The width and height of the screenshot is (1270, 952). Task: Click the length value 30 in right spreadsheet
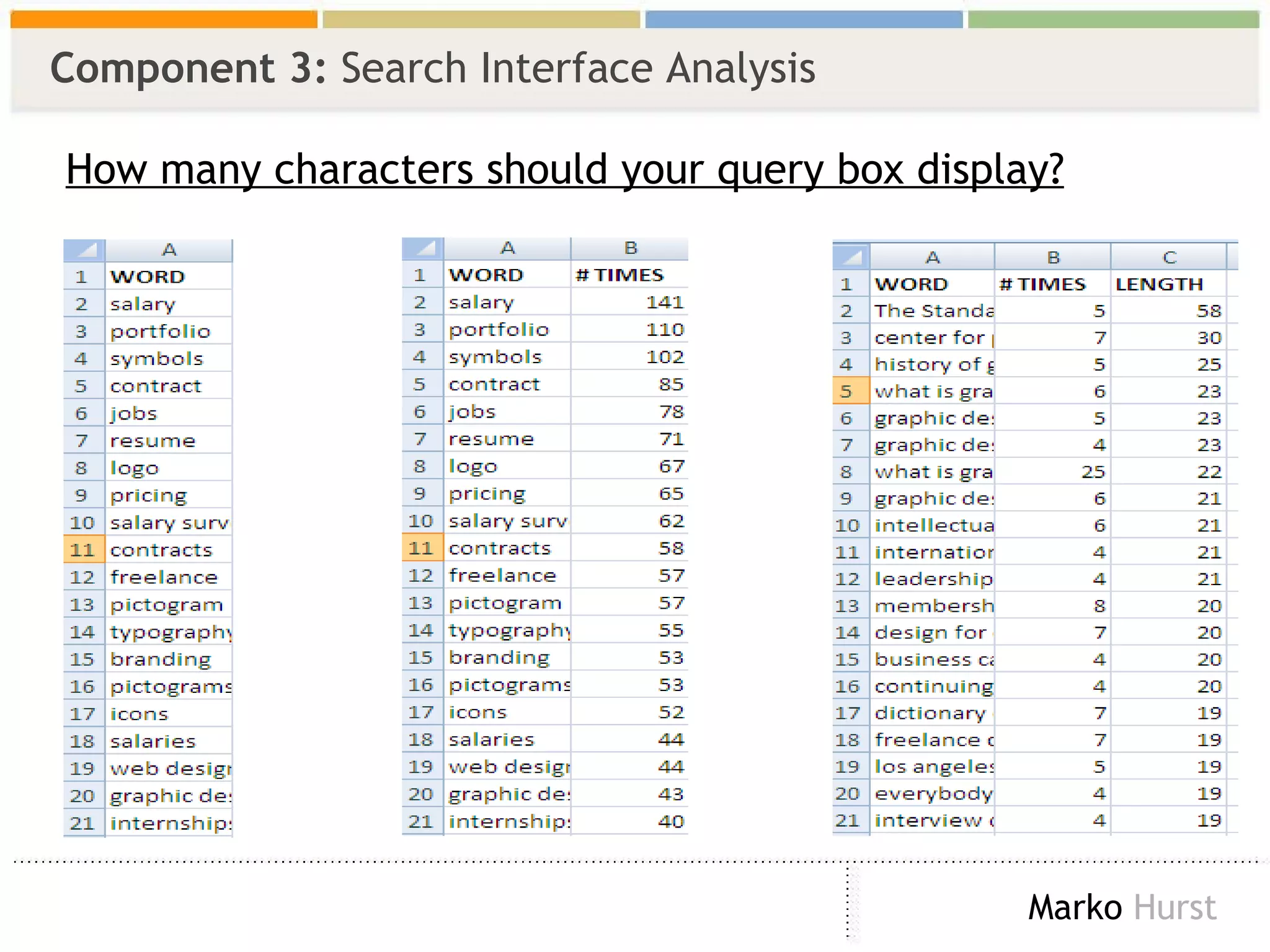[1168, 338]
